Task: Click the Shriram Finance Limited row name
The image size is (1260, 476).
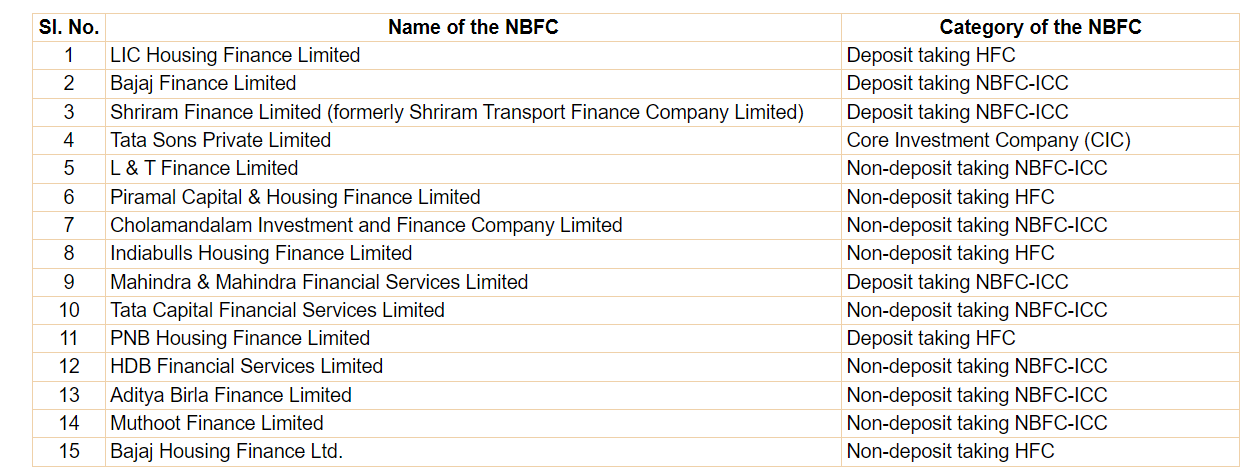Action: coord(457,112)
